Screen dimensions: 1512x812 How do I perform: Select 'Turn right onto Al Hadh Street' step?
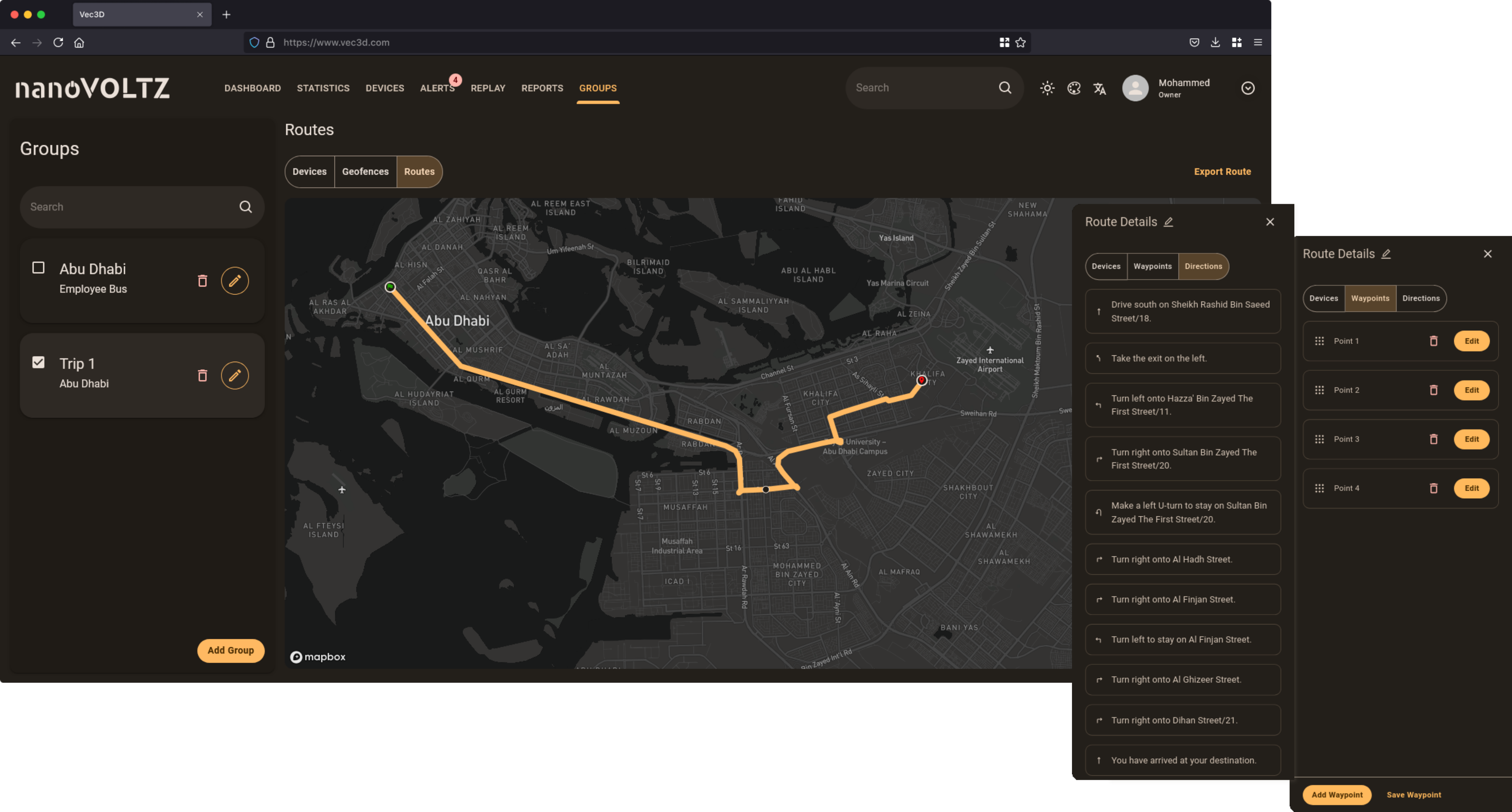coord(1183,559)
